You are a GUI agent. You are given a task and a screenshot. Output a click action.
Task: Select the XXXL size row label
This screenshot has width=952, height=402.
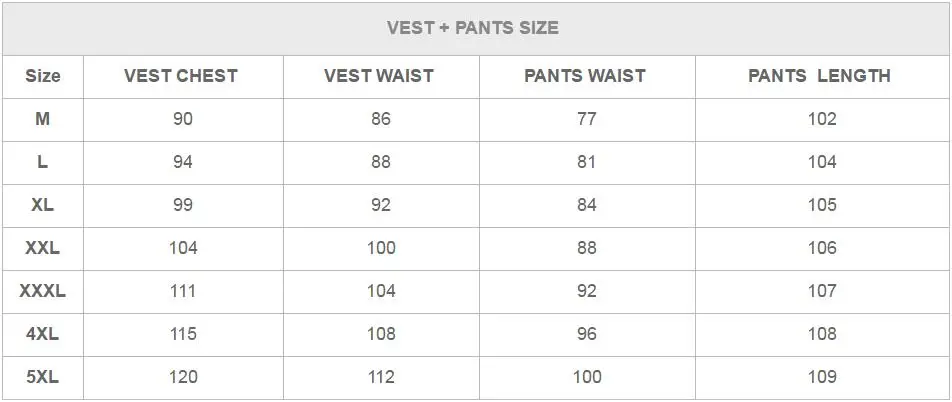tap(42, 291)
